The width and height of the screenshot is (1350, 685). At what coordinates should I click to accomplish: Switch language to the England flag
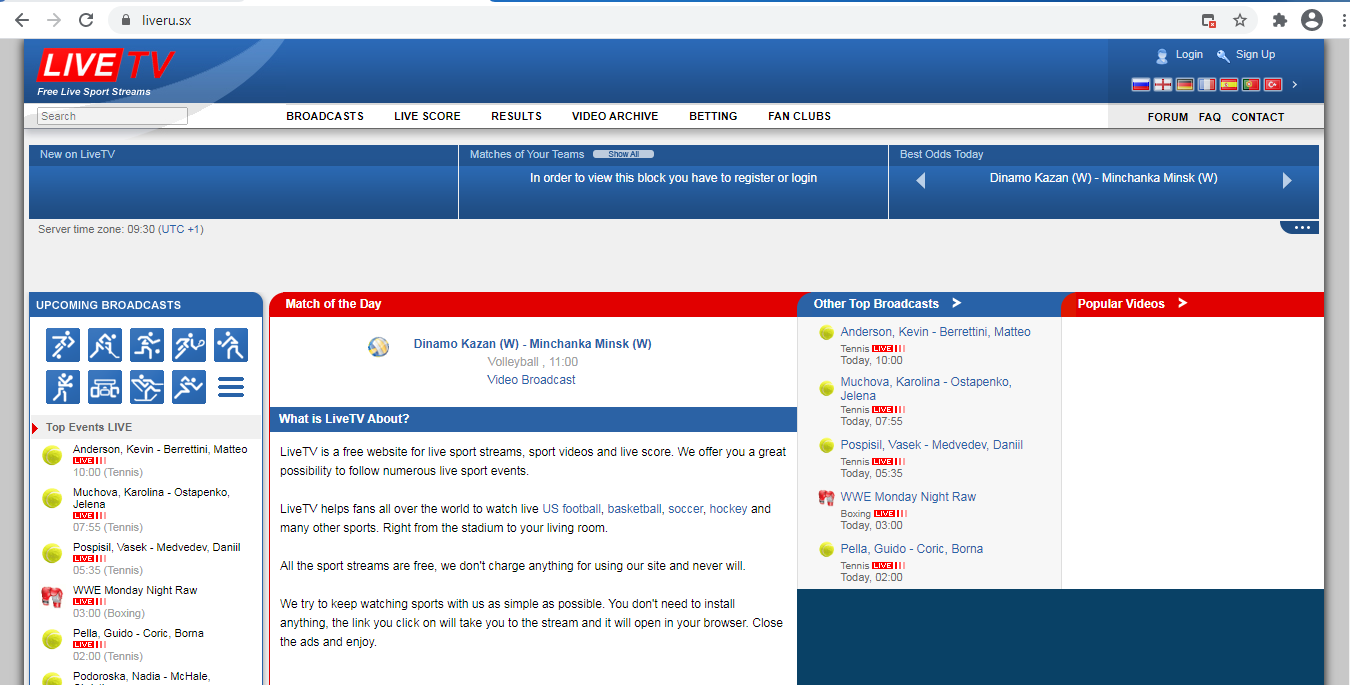click(x=1163, y=85)
